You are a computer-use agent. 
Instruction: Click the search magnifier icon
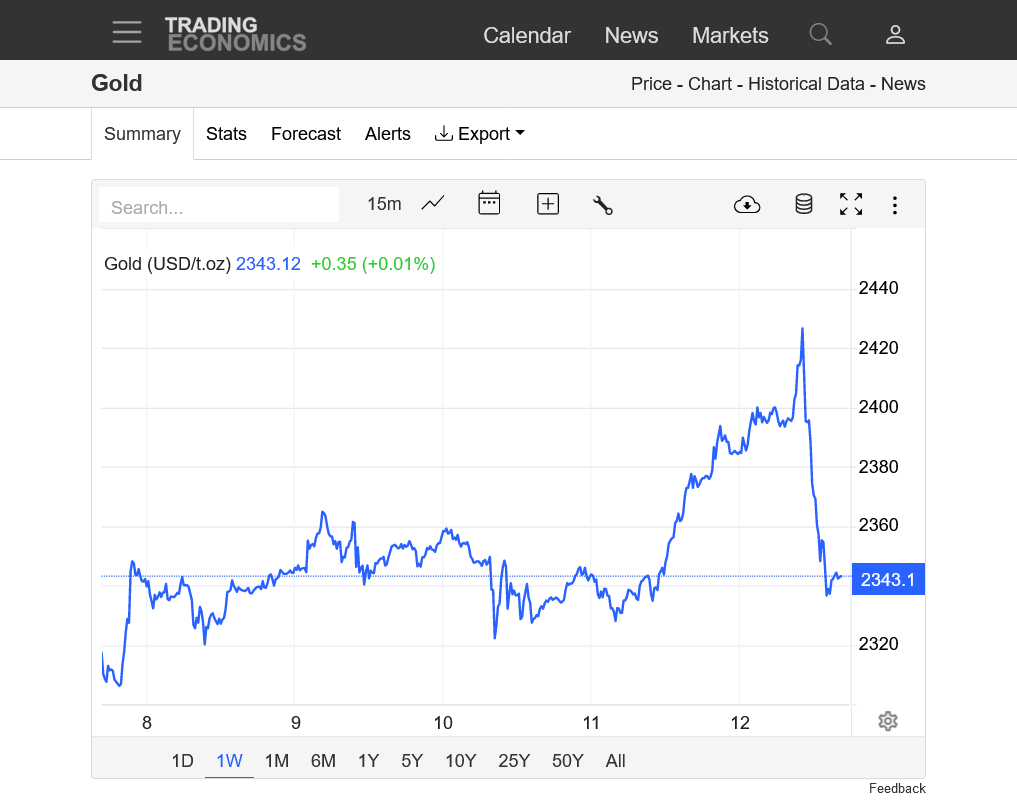click(x=820, y=35)
